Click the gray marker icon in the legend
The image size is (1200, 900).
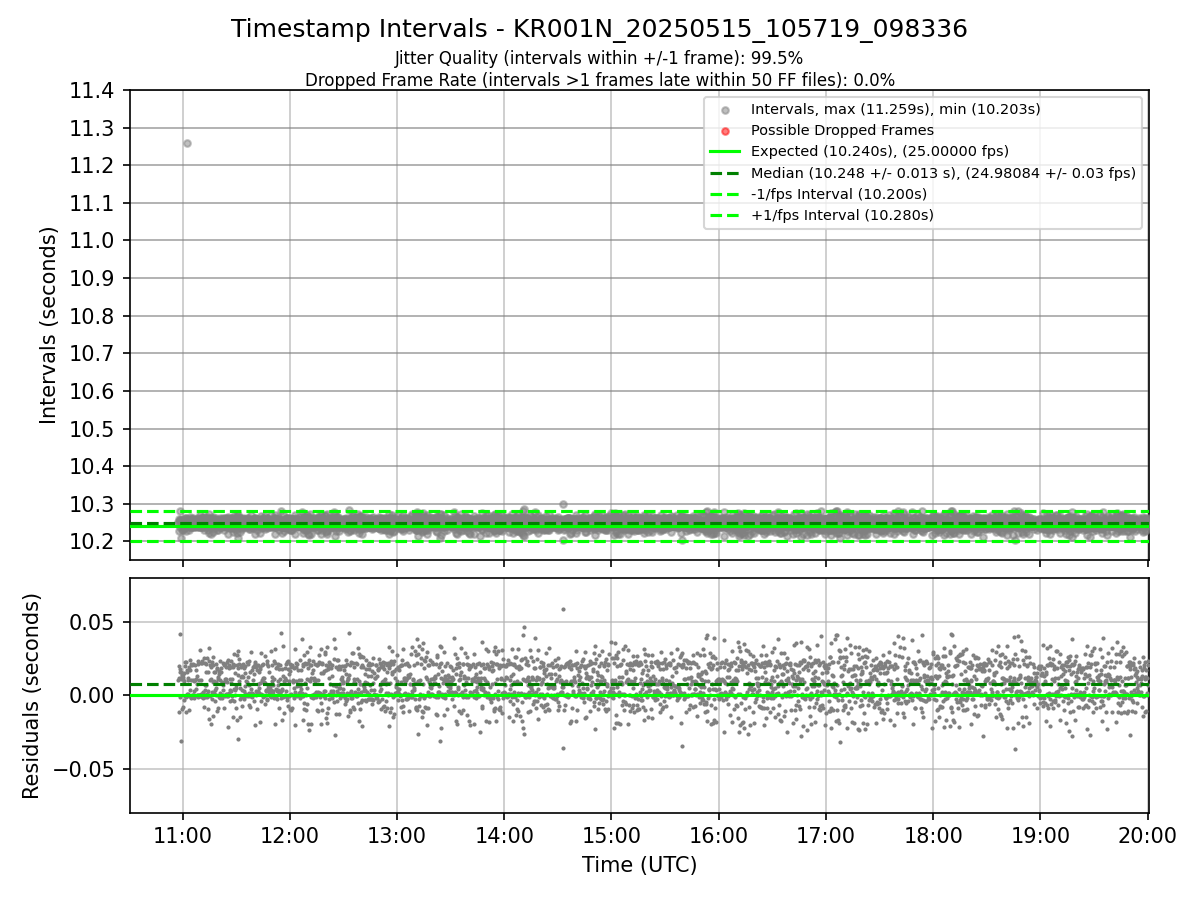tap(725, 110)
